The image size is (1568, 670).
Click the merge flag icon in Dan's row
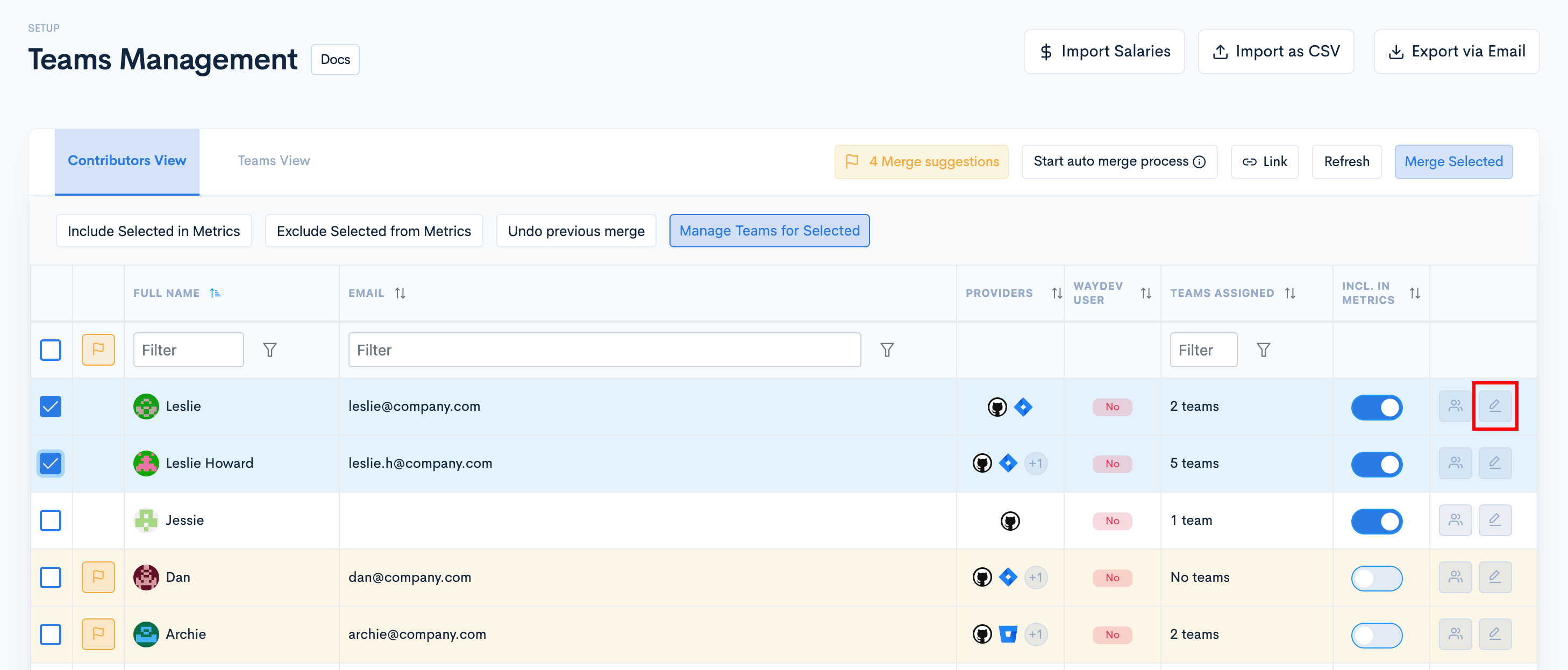point(98,577)
